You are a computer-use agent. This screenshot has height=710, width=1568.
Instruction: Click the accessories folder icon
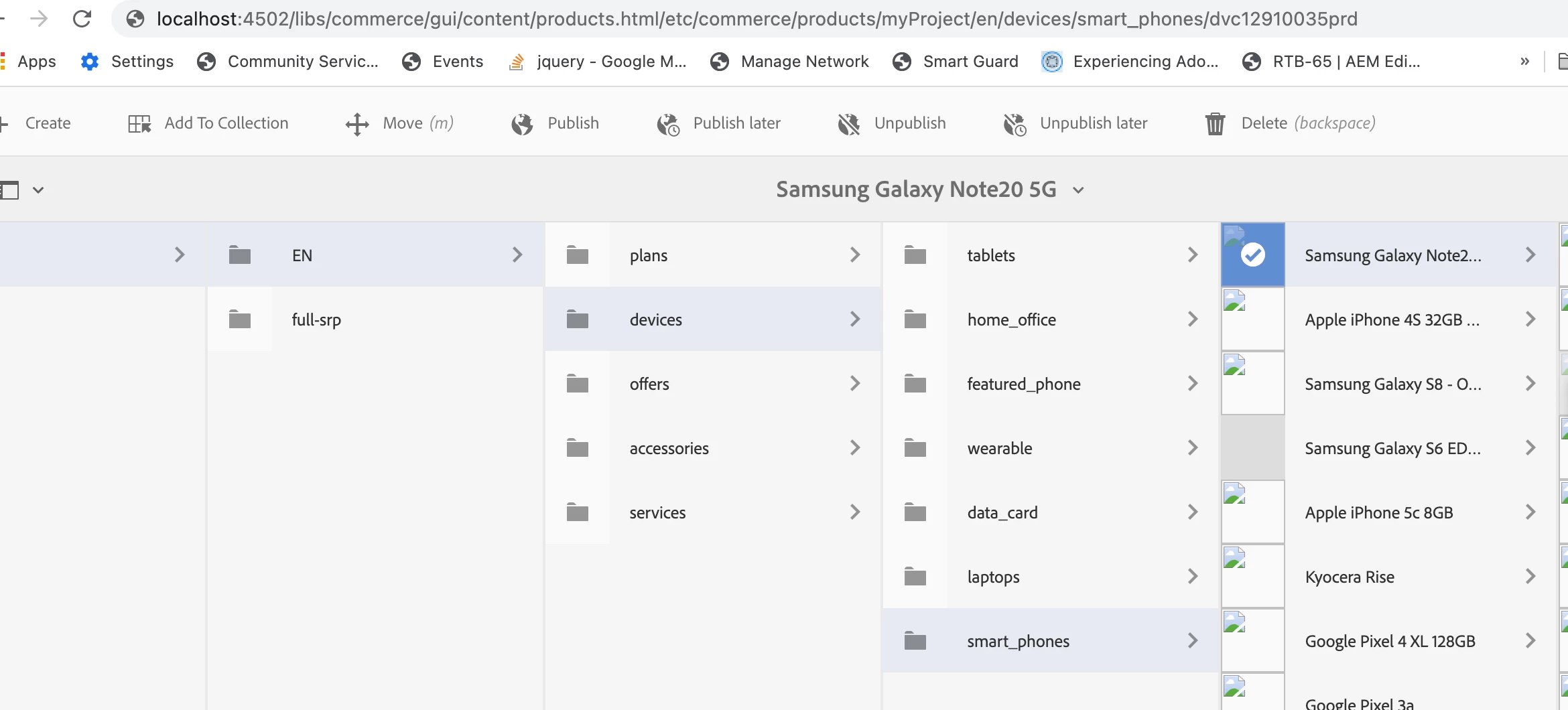point(578,448)
